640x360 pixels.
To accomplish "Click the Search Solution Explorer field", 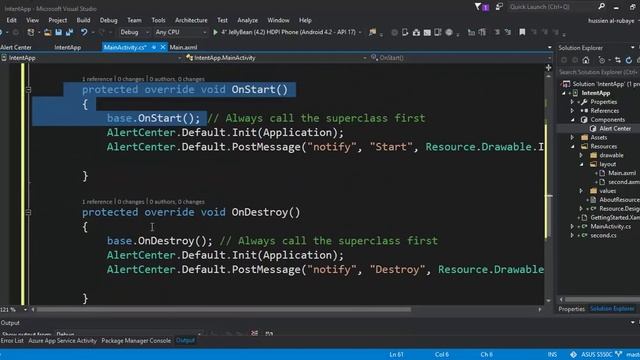I will (x=598, y=72).
